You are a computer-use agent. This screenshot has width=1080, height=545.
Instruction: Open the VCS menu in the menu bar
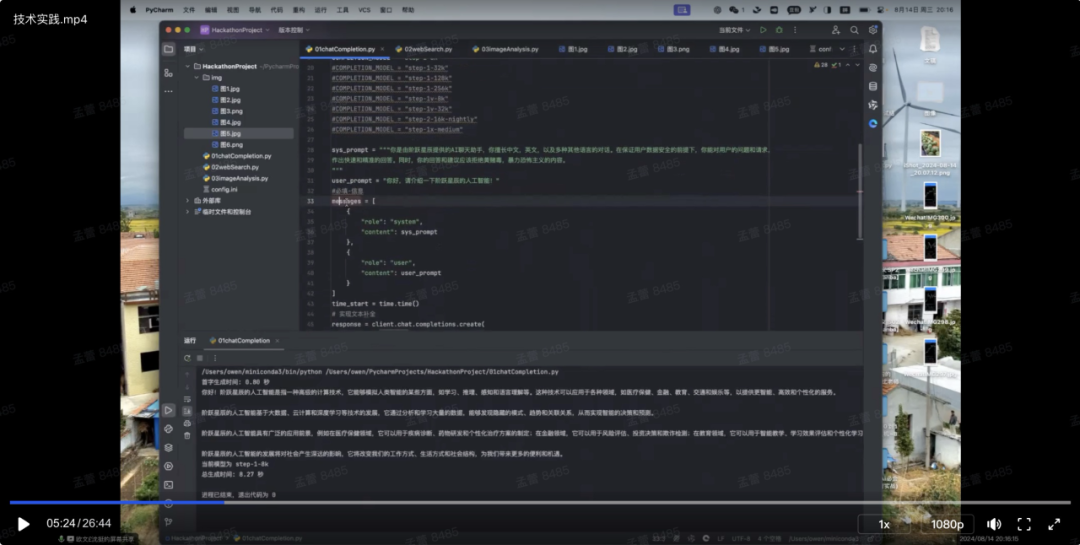coord(364,10)
